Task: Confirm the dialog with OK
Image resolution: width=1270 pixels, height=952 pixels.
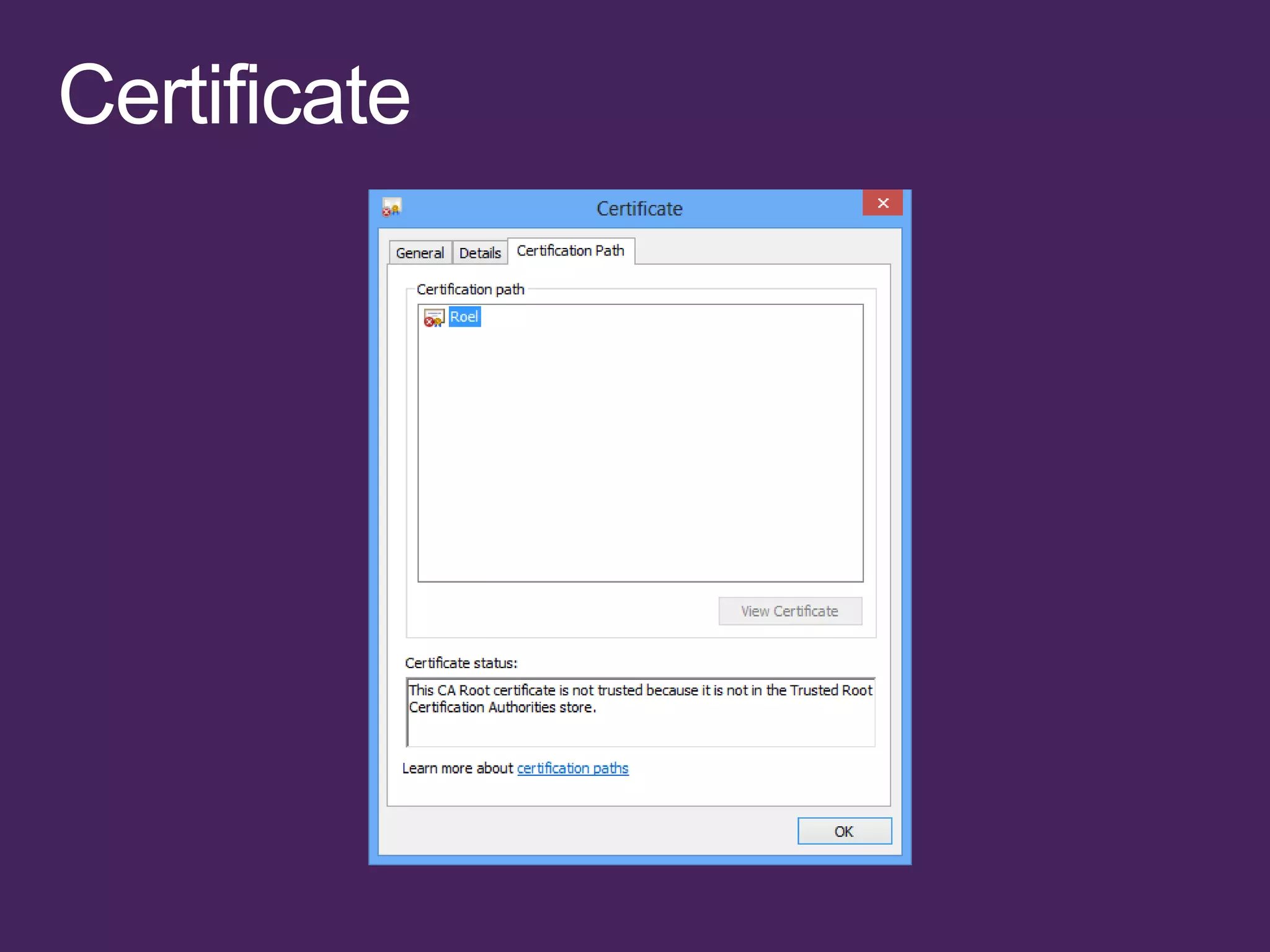Action: [844, 831]
